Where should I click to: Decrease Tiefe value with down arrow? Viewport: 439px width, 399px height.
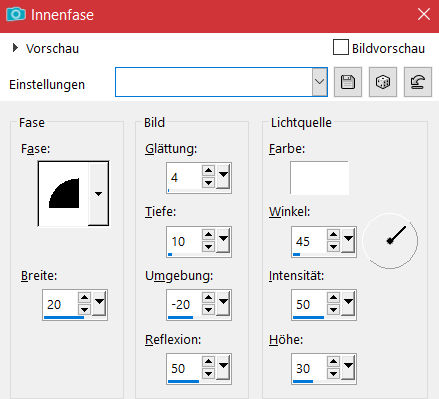(208, 247)
